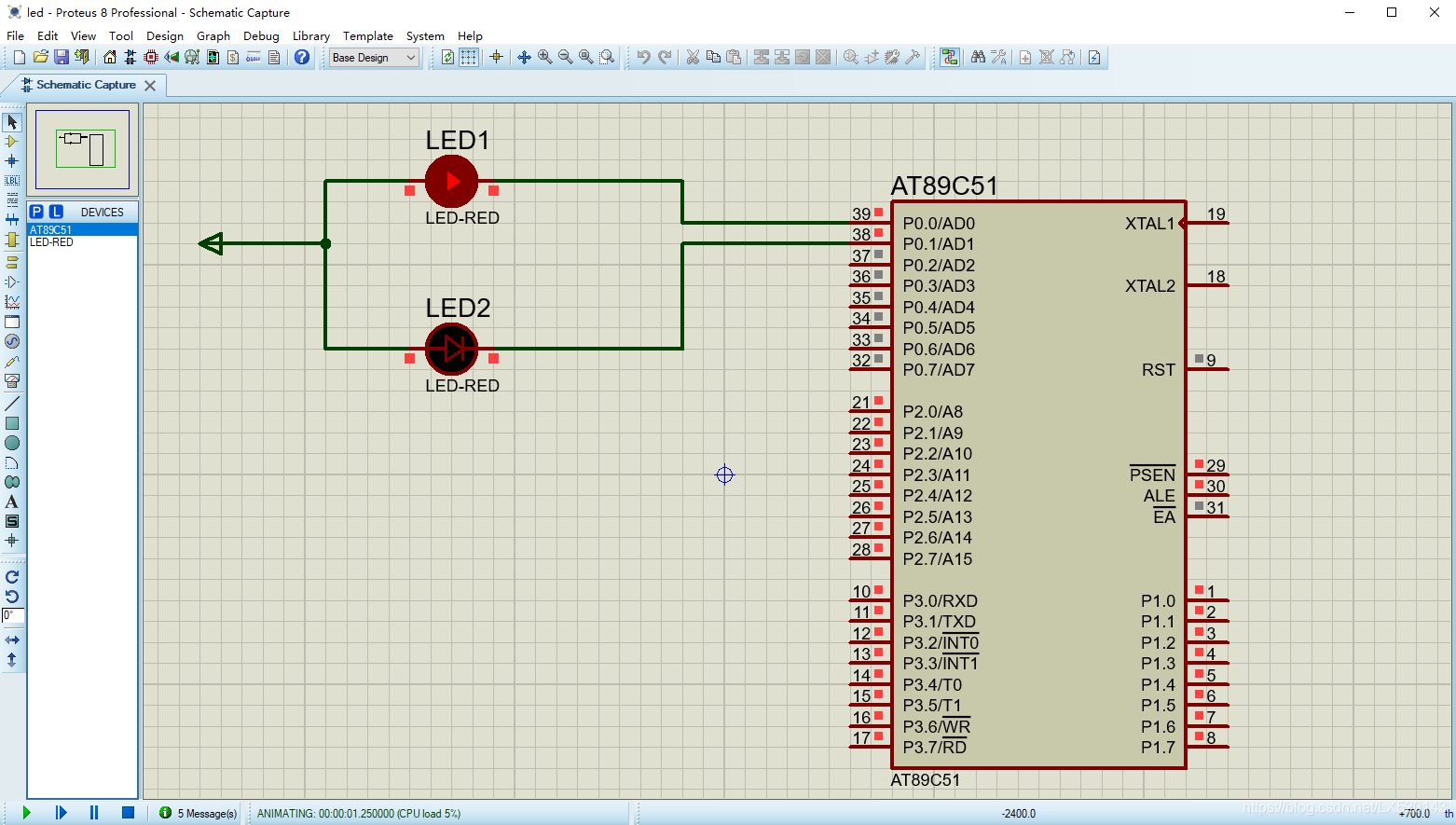Play the simulation
The image size is (1456, 825).
26,813
